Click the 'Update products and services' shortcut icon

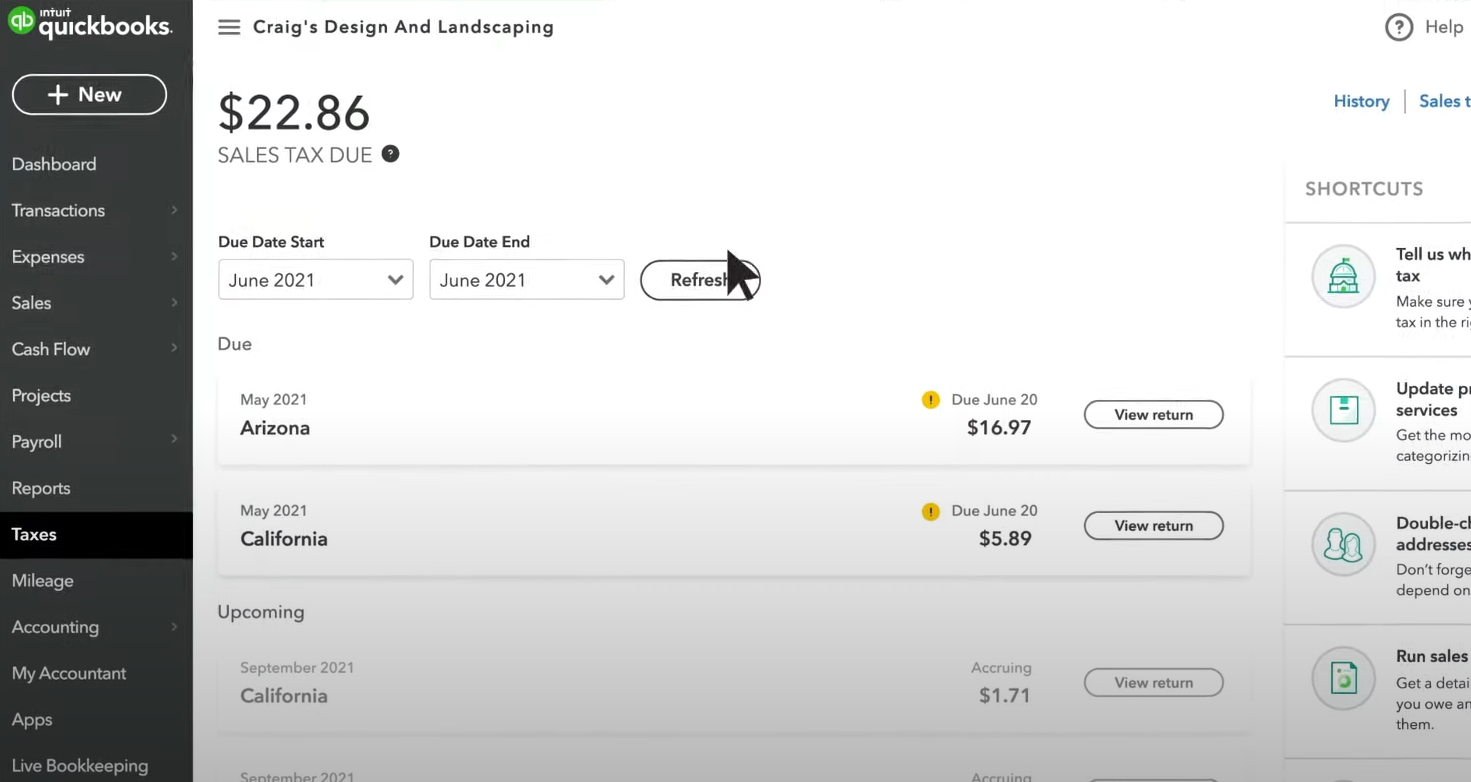pos(1343,410)
